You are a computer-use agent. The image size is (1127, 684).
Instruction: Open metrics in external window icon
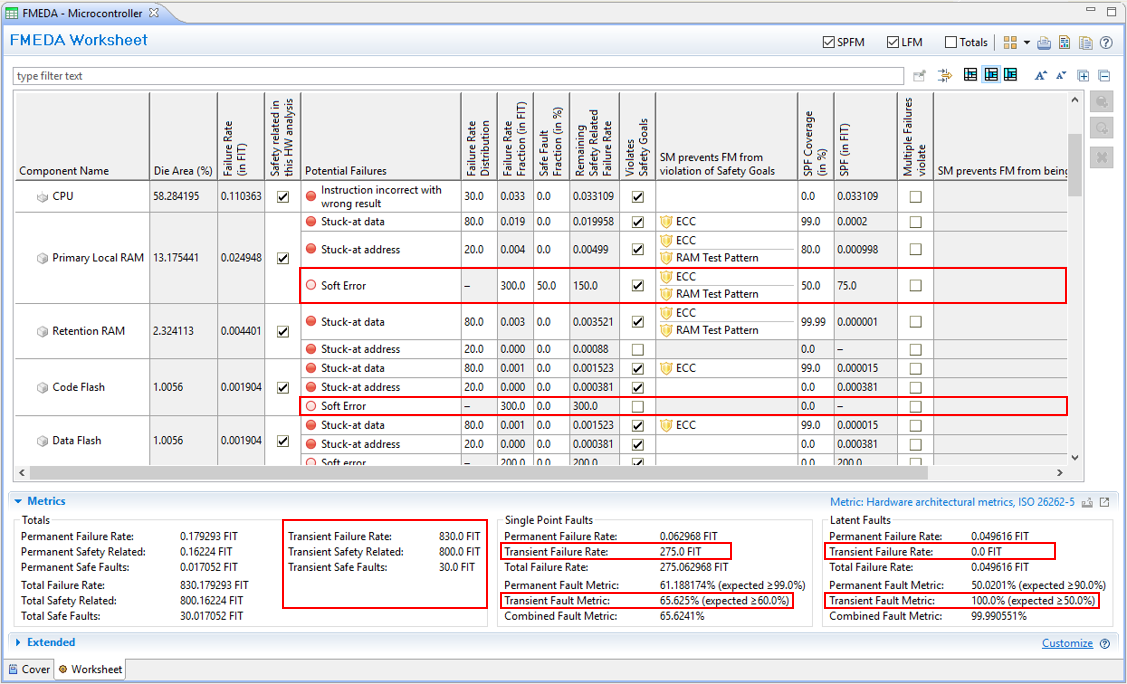1104,502
